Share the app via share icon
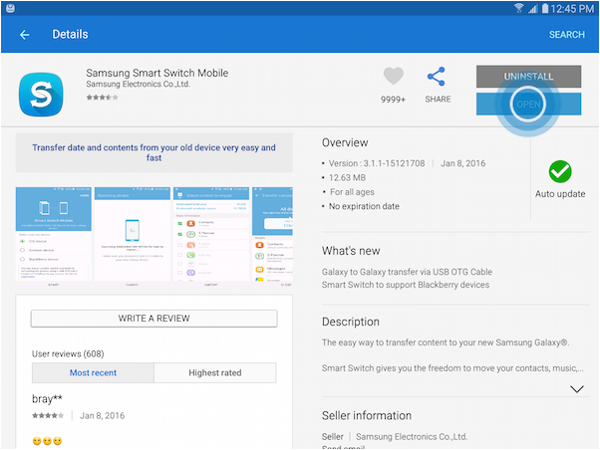The image size is (600, 450). (x=436, y=77)
